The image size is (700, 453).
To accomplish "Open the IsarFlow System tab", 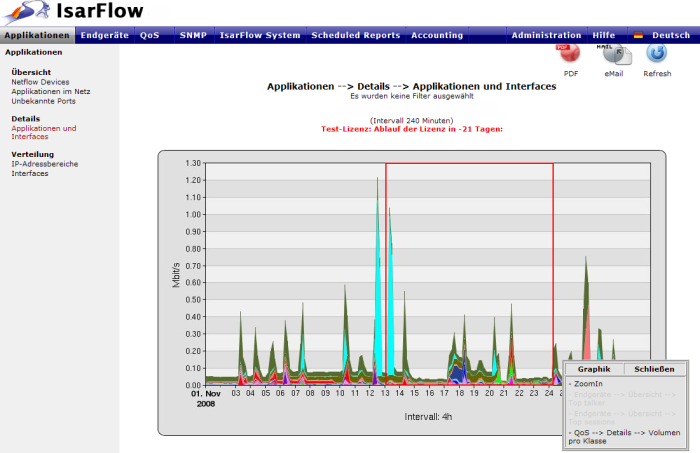I will tap(260, 35).
